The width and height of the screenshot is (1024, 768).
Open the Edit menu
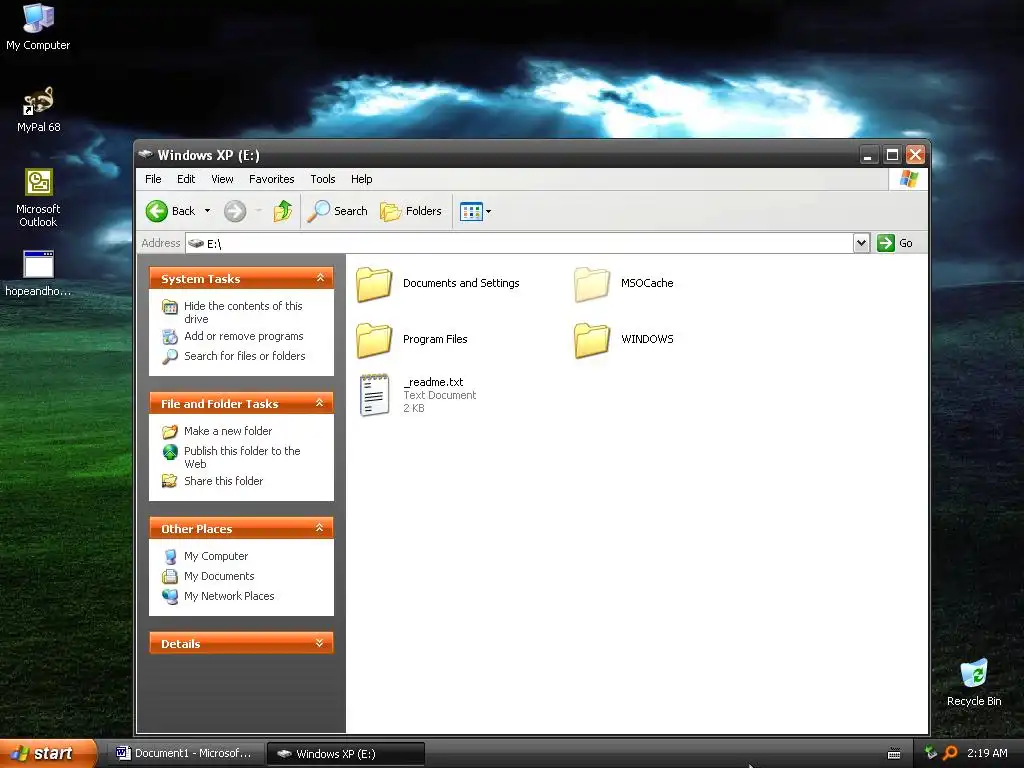click(x=186, y=179)
